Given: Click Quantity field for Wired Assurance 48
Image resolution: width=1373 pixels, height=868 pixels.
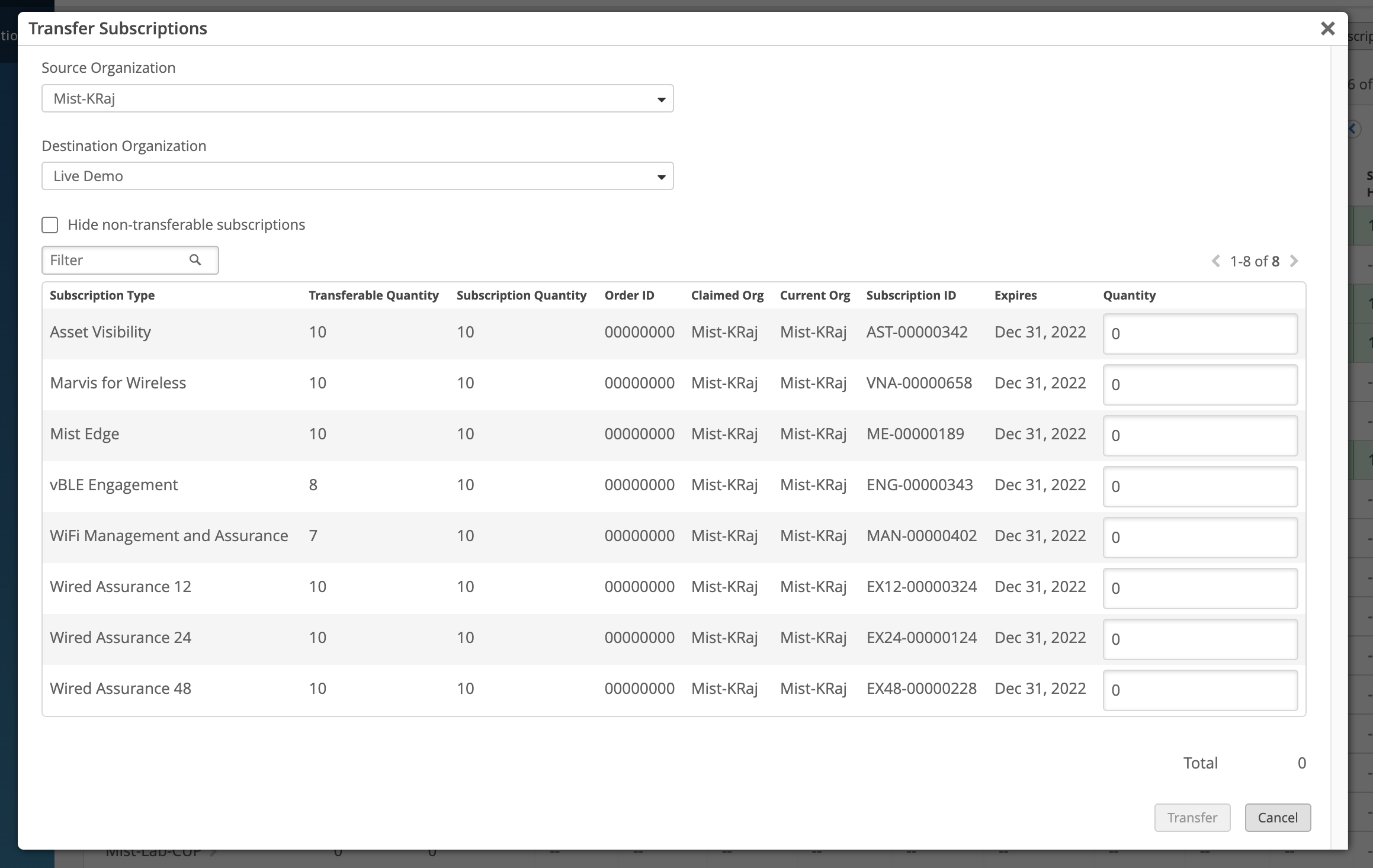Looking at the screenshot, I should point(1199,690).
